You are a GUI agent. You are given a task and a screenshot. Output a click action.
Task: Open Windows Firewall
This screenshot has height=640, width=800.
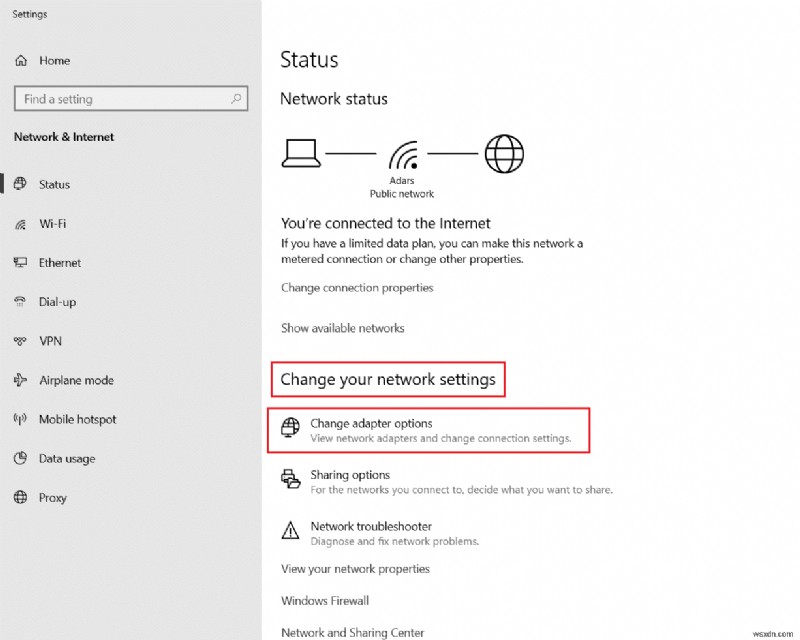[x=324, y=600]
